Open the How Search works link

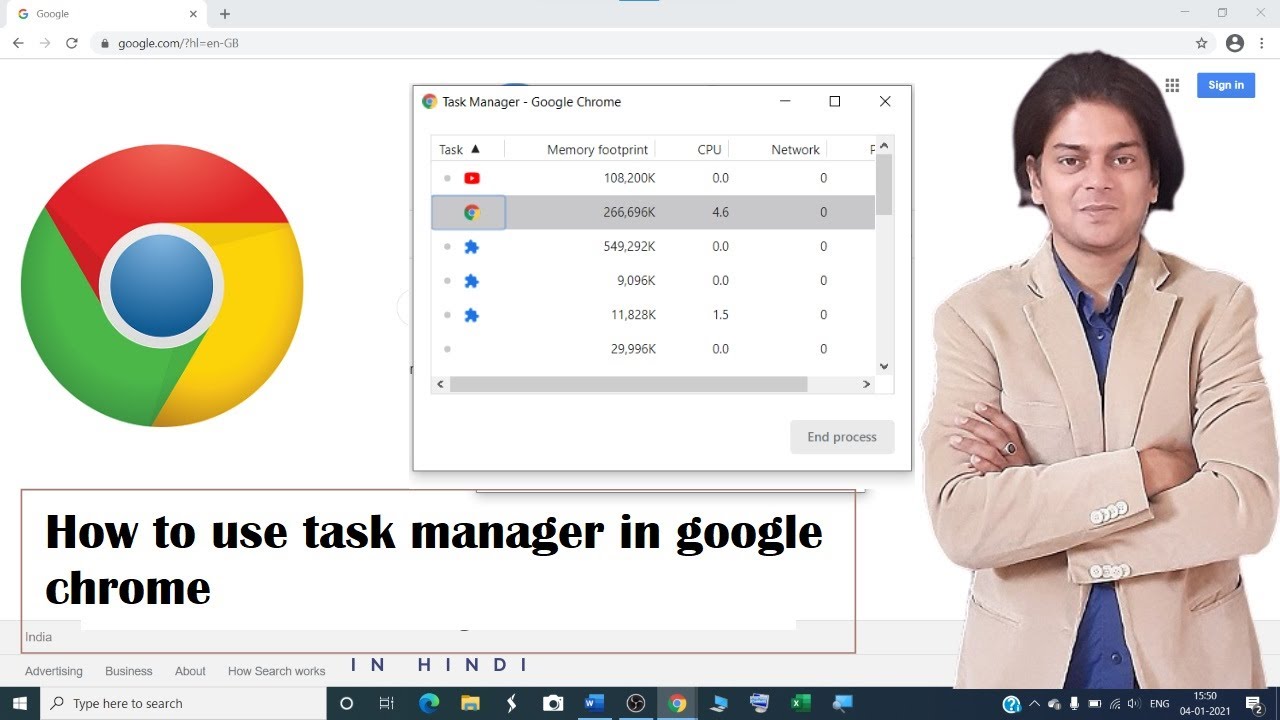click(277, 671)
